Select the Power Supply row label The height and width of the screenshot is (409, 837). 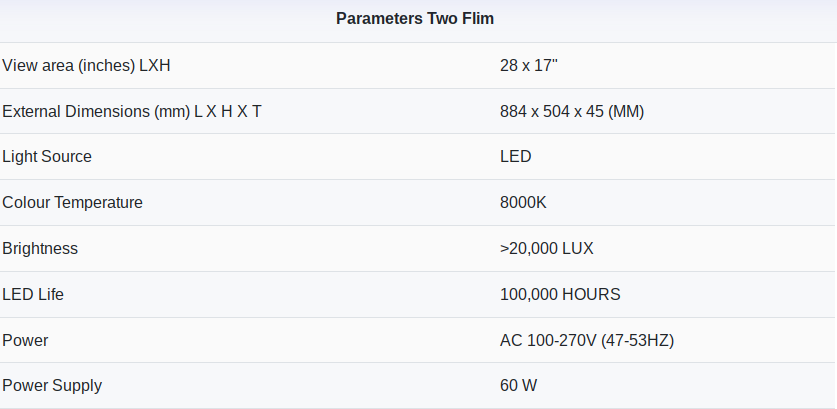52,386
